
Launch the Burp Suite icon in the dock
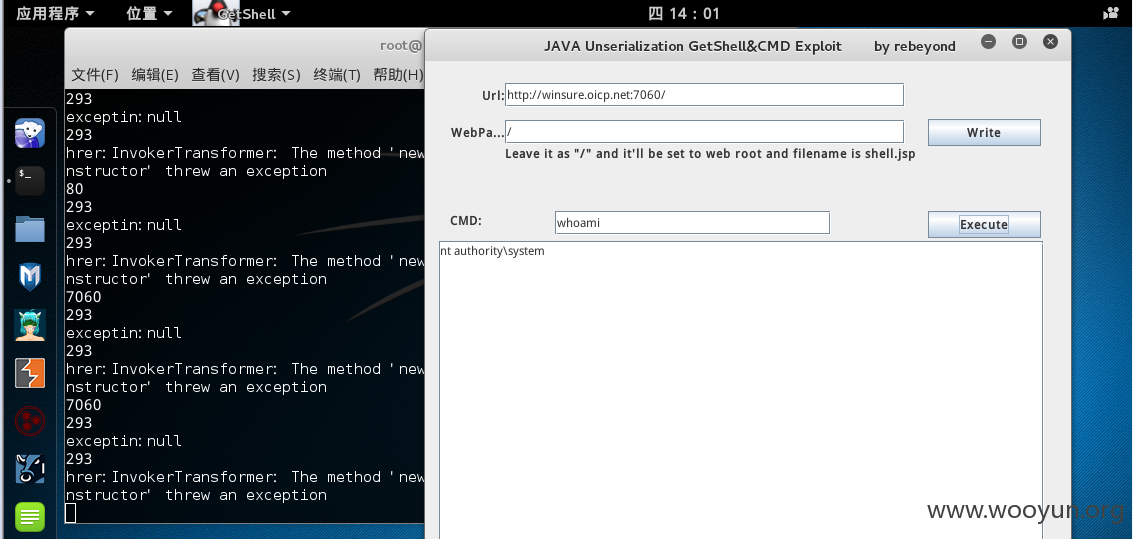coord(30,373)
